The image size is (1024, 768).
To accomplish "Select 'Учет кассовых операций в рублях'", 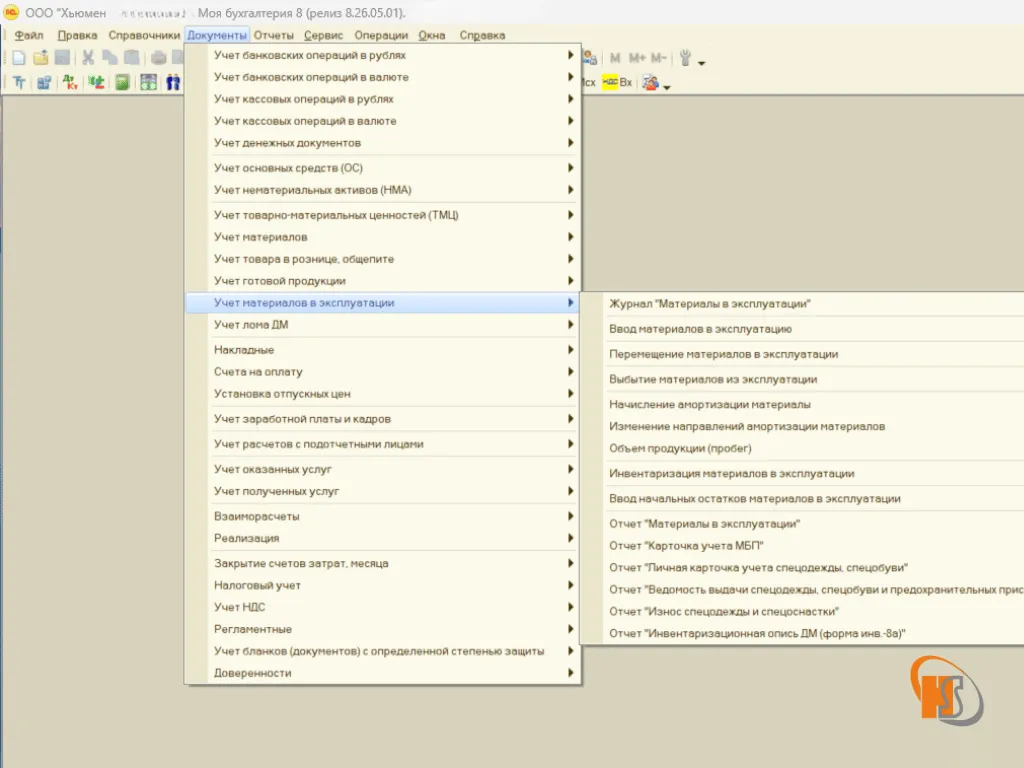I will (383, 99).
